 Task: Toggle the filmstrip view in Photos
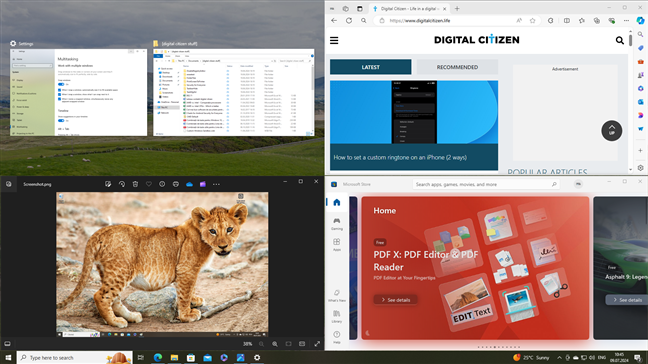tap(7, 344)
